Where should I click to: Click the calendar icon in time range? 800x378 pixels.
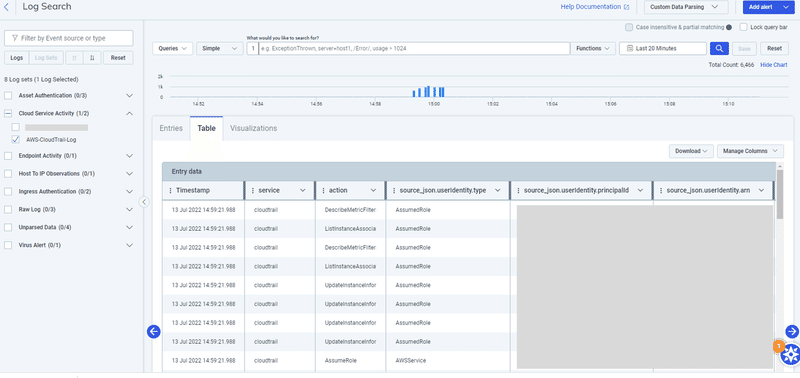click(x=630, y=48)
